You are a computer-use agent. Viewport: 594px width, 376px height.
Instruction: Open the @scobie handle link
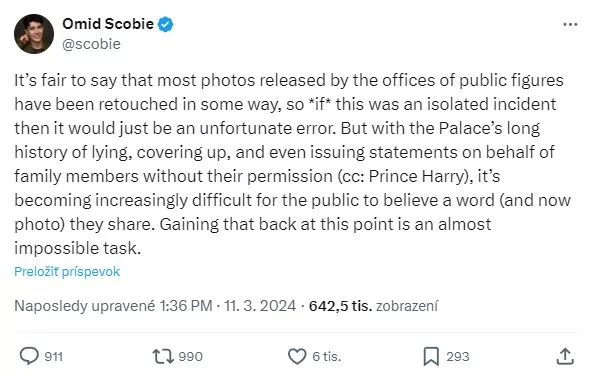(91, 44)
